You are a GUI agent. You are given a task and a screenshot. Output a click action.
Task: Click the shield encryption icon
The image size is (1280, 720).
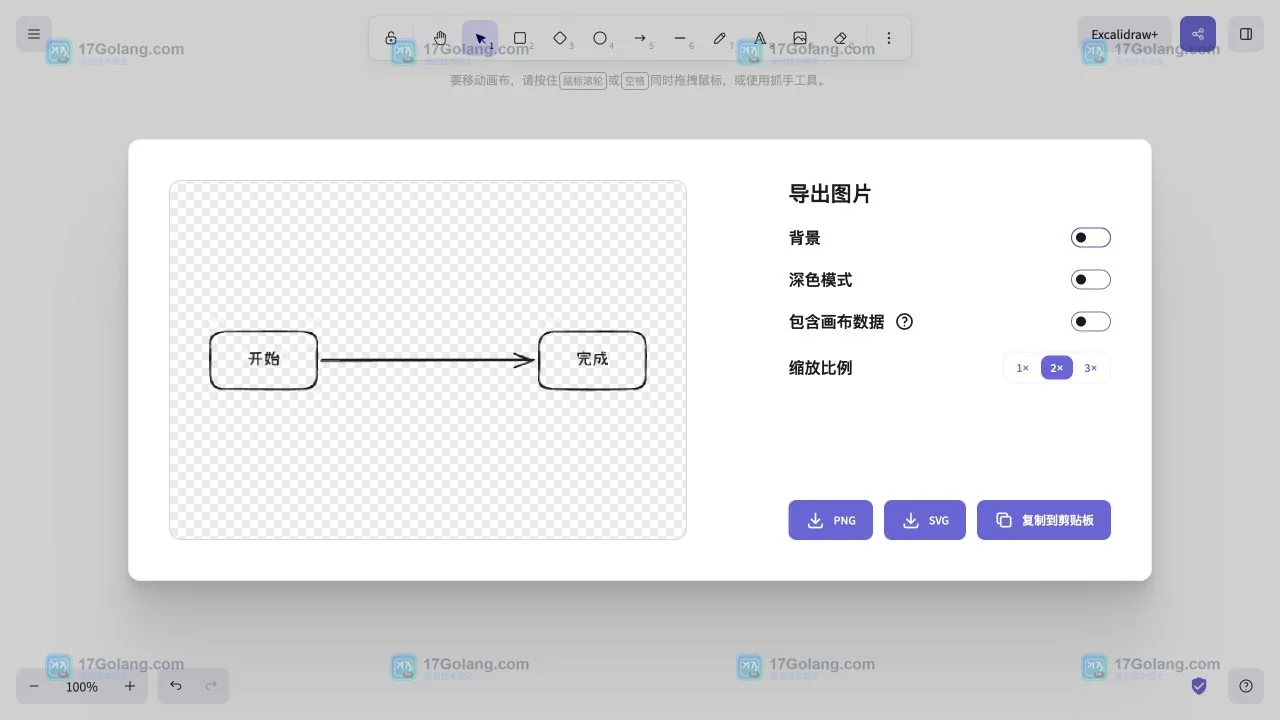tap(1199, 686)
